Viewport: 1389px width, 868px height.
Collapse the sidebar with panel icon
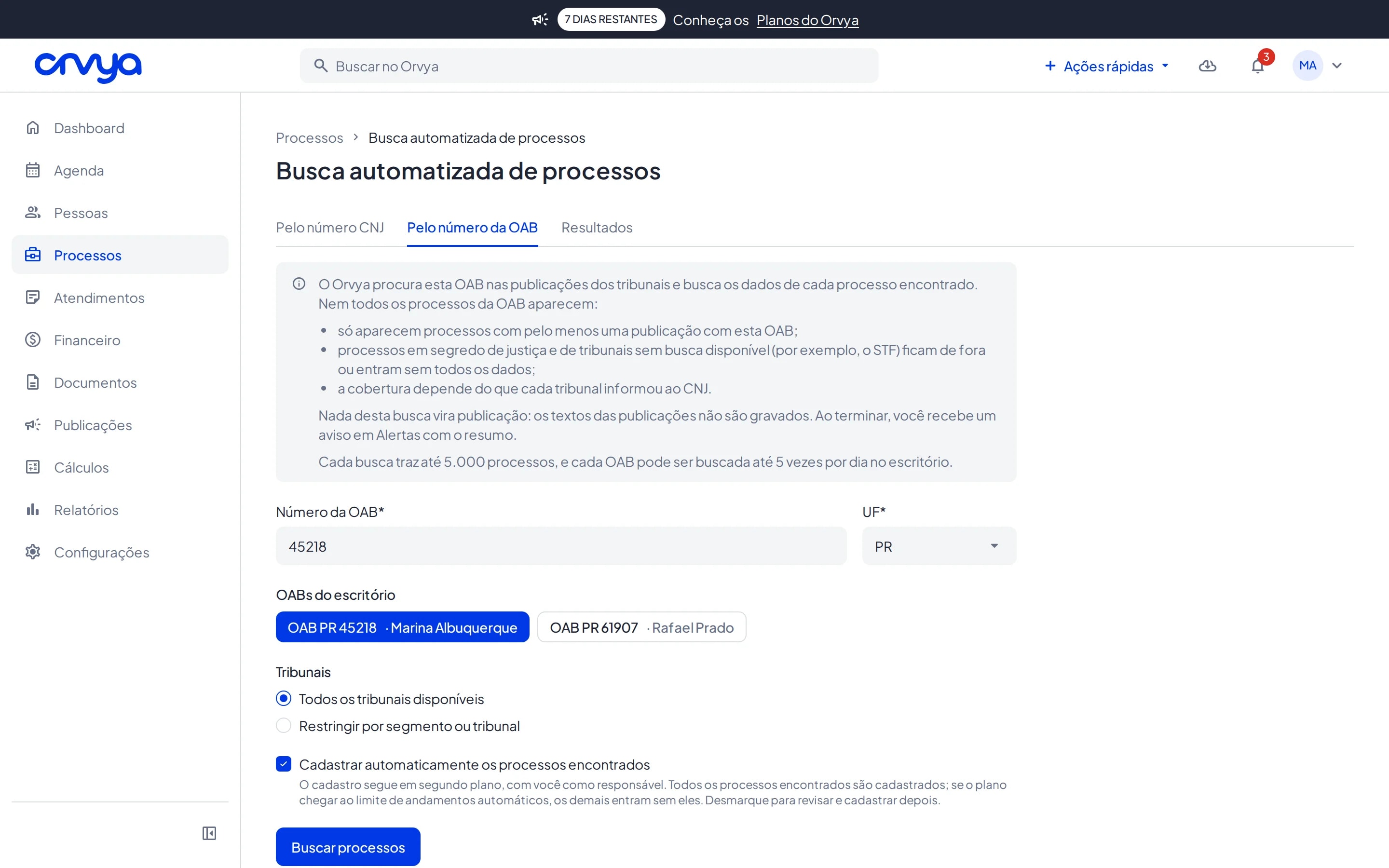tap(209, 833)
